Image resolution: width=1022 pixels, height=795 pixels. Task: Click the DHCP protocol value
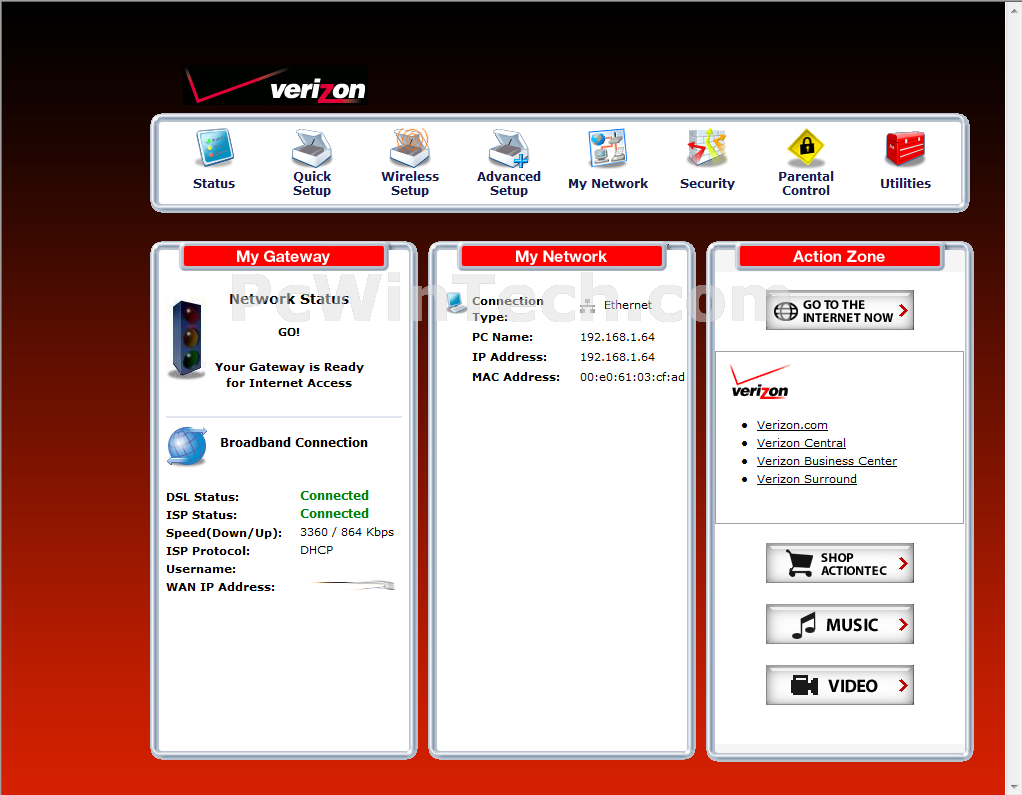(317, 550)
